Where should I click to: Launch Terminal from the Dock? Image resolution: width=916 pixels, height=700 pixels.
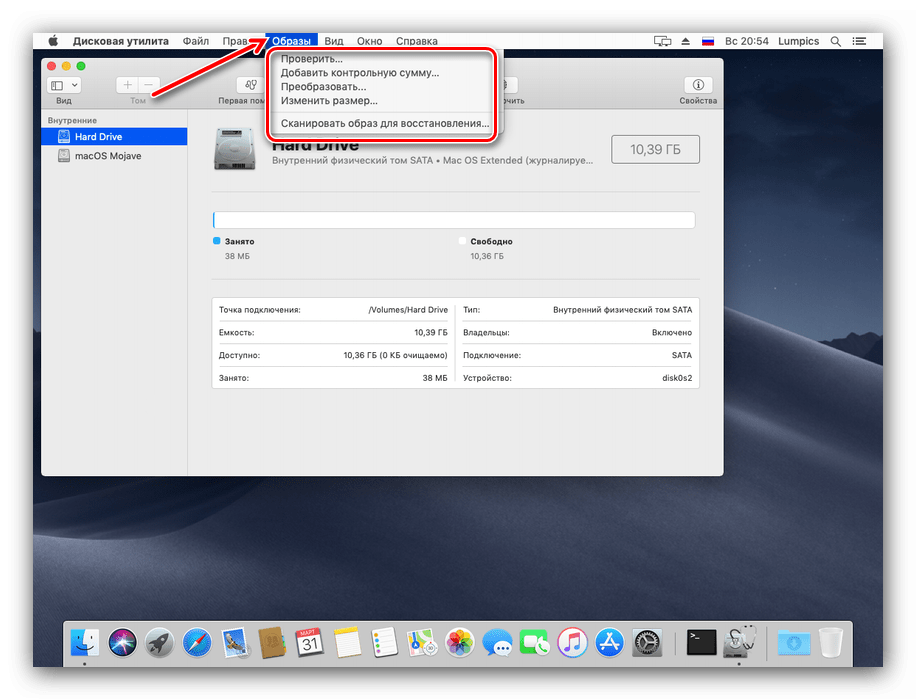pos(700,642)
